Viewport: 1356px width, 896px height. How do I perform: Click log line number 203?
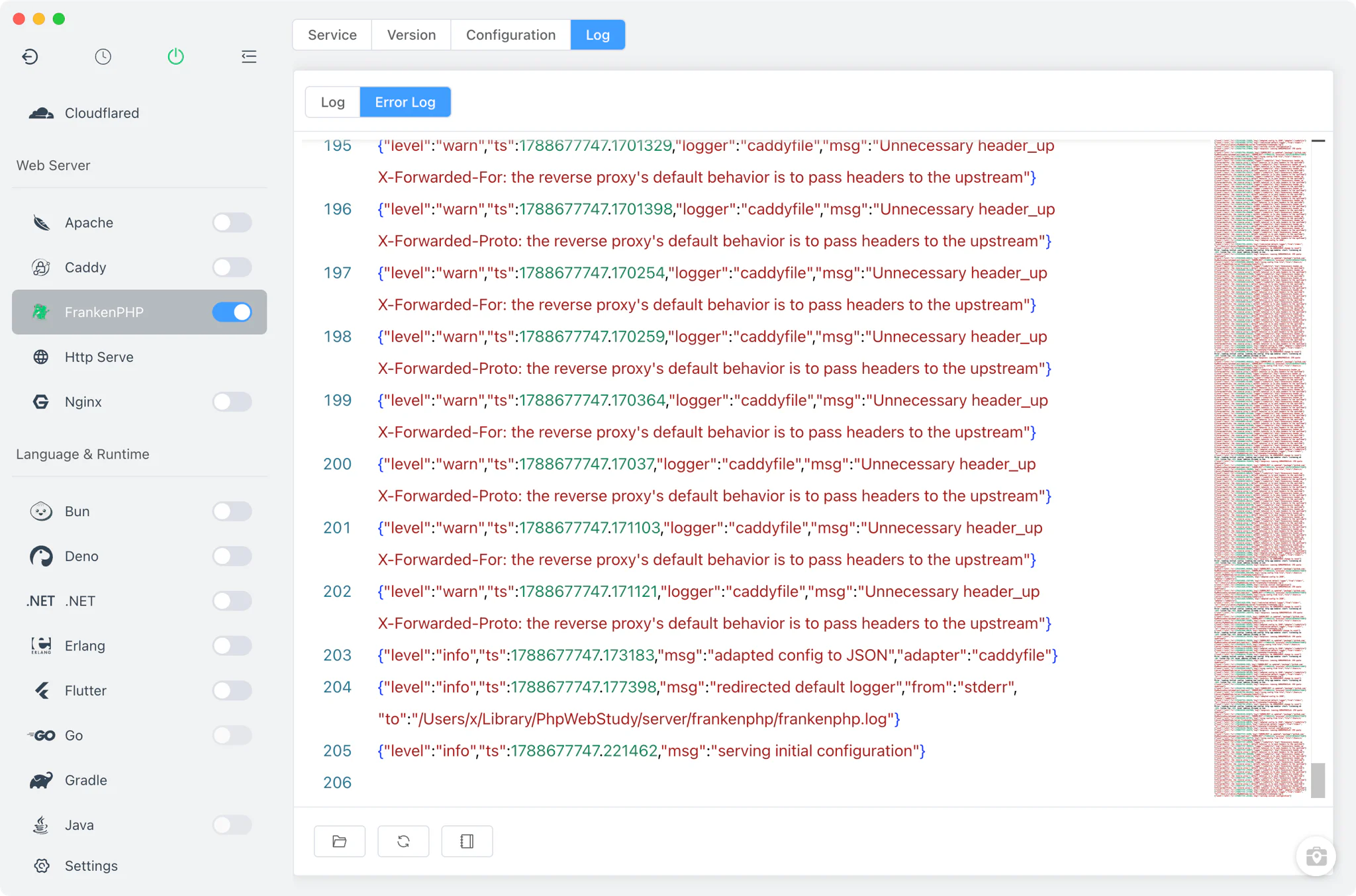[337, 656]
